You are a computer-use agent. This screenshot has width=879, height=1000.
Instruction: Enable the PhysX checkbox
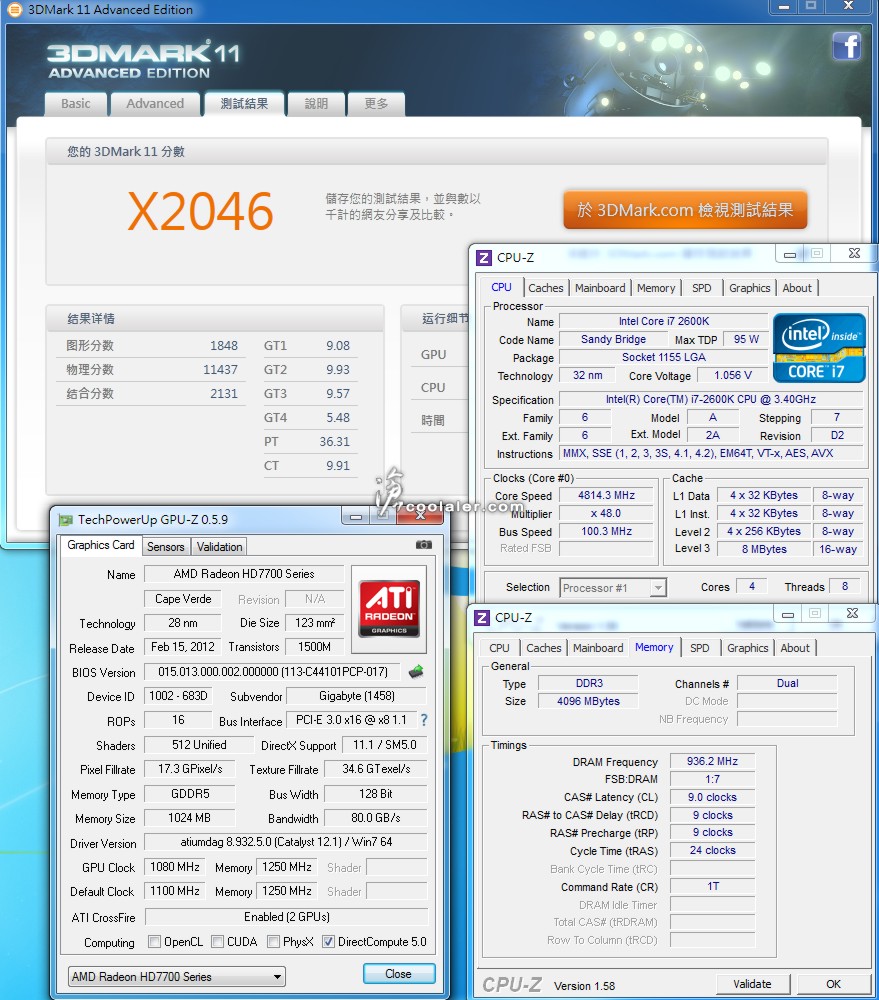(x=274, y=942)
